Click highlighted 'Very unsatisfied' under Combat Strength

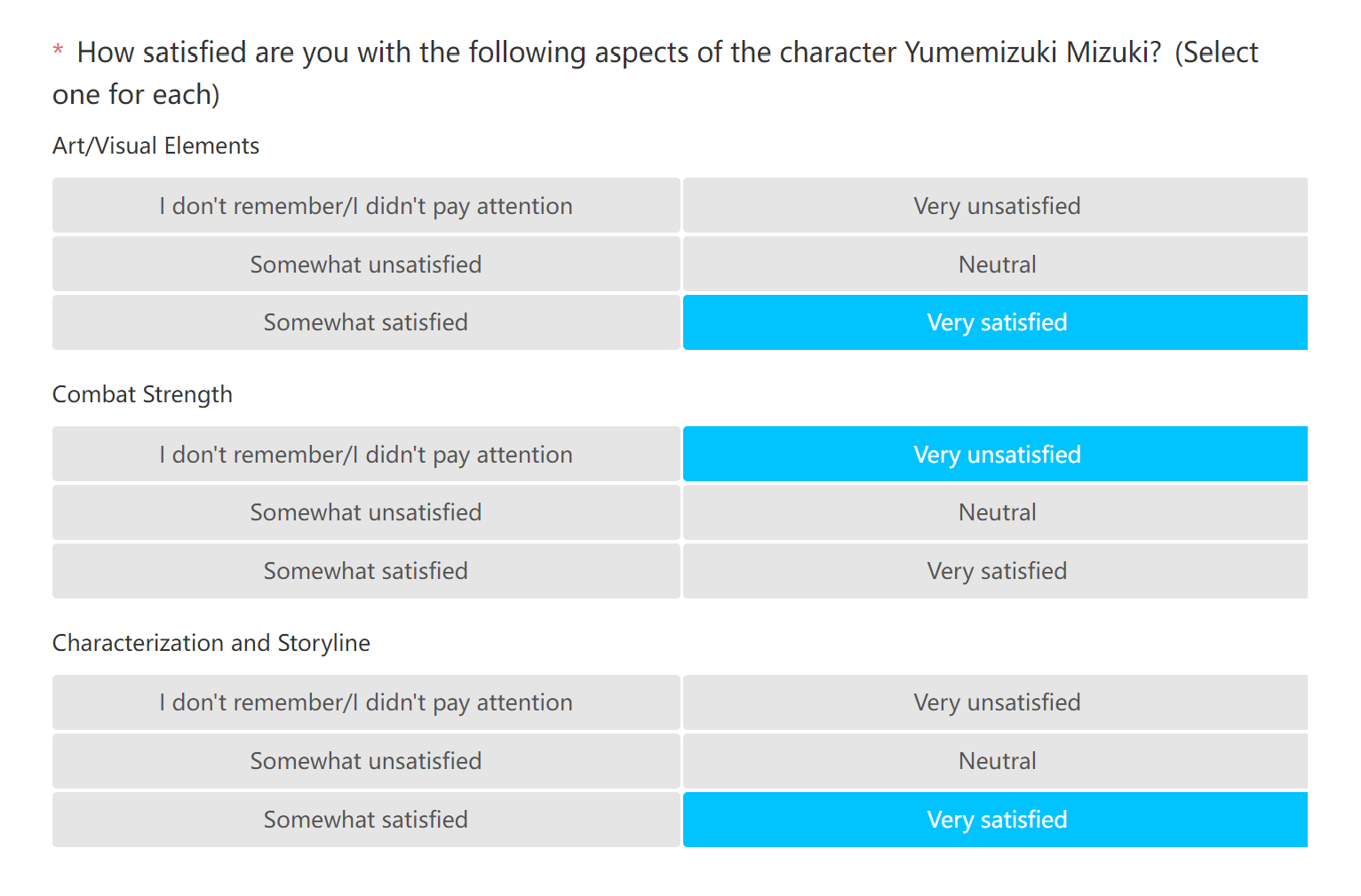pyautogui.click(x=996, y=454)
